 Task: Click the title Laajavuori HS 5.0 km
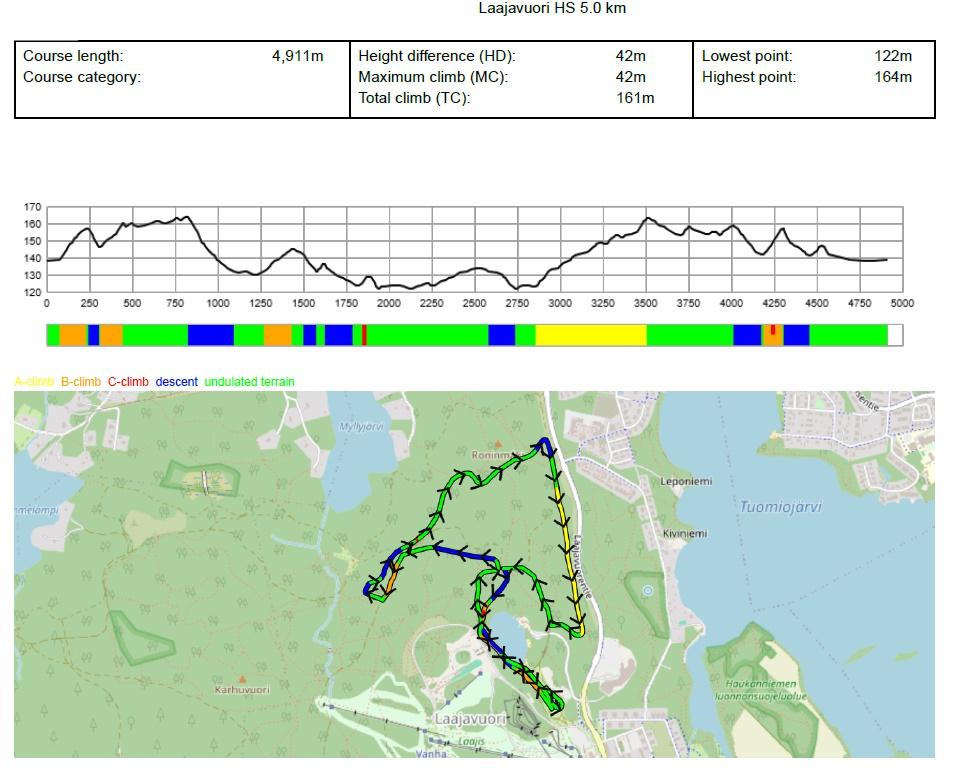552,9
